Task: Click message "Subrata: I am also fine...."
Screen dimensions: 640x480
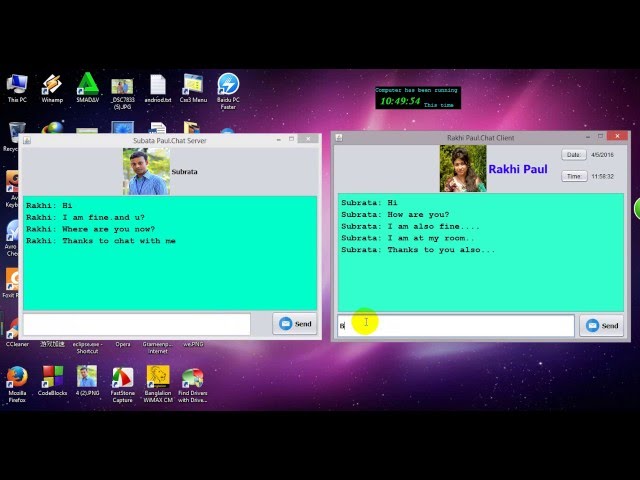Action: coord(410,226)
